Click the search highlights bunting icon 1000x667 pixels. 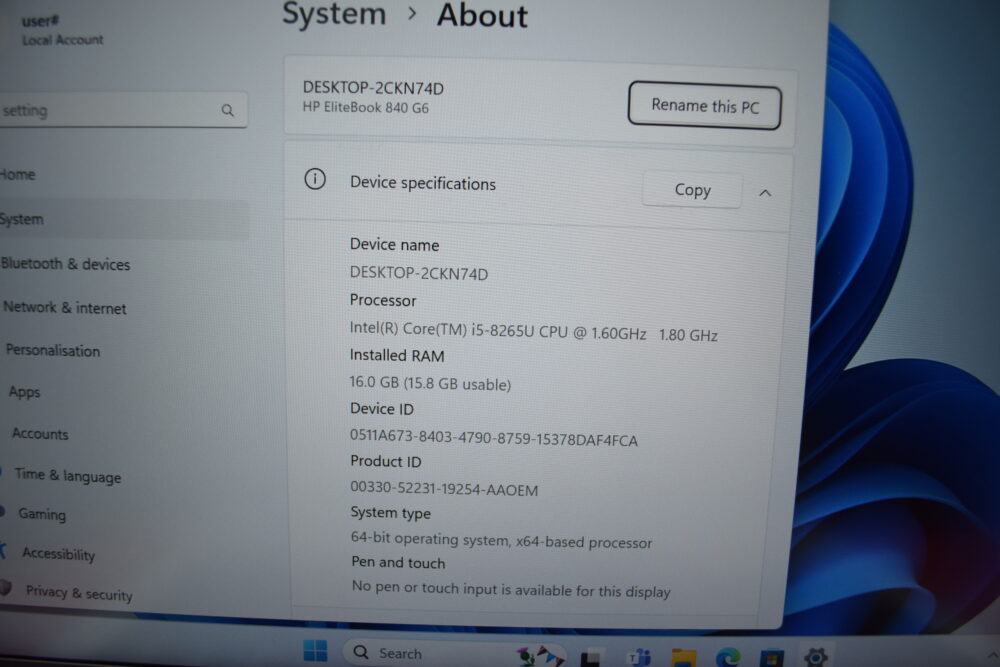pyautogui.click(x=540, y=656)
